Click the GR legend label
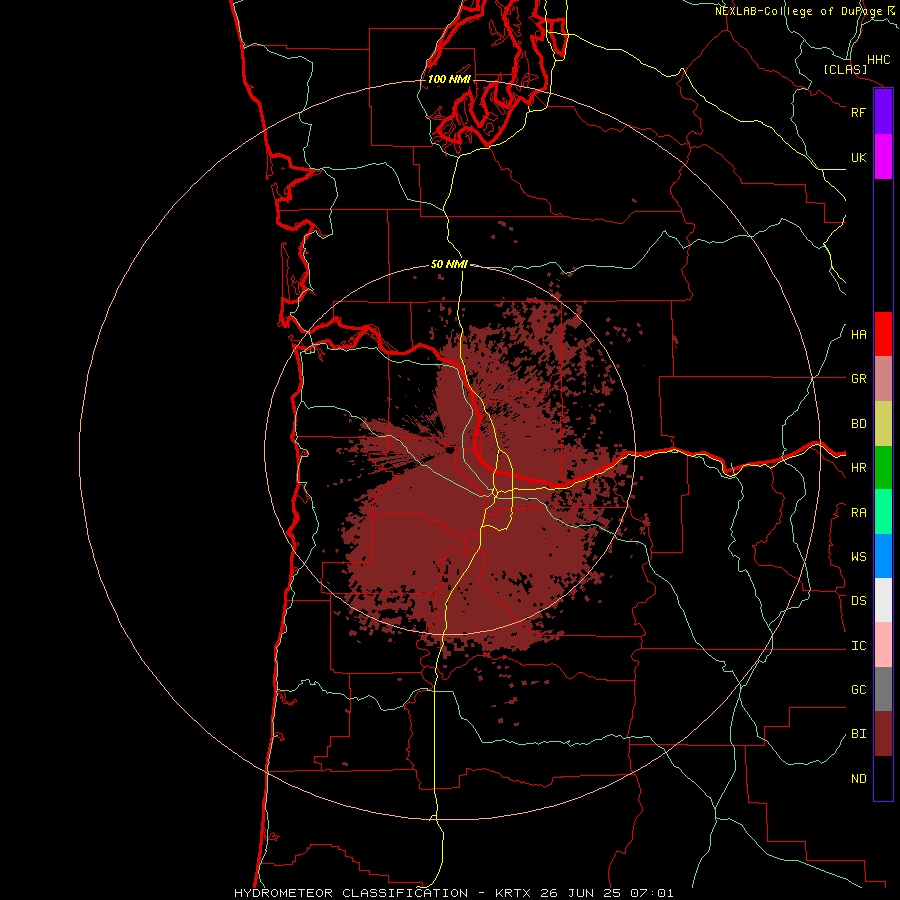 point(858,379)
